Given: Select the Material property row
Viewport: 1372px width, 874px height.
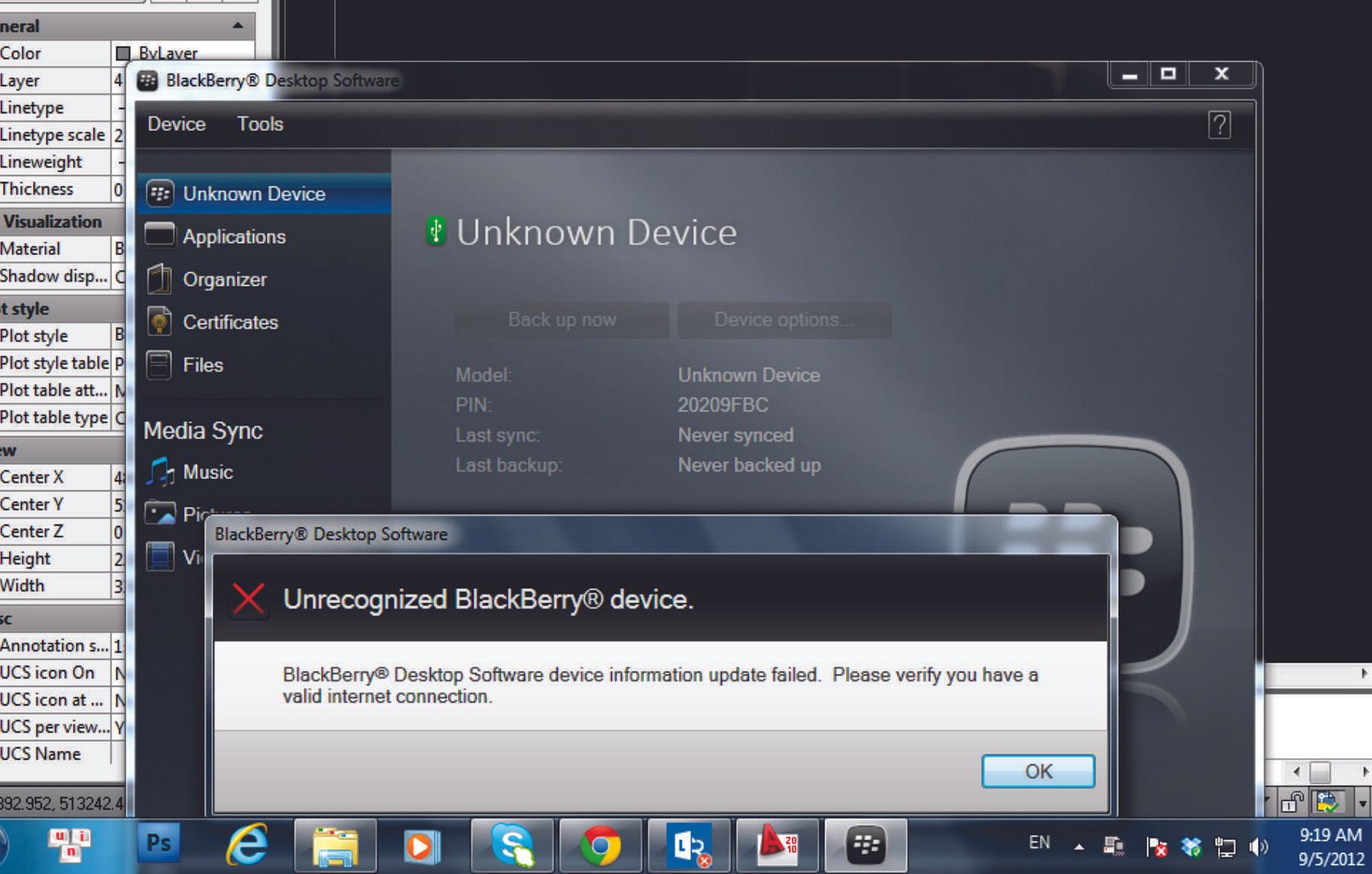Looking at the screenshot, I should point(63,249).
